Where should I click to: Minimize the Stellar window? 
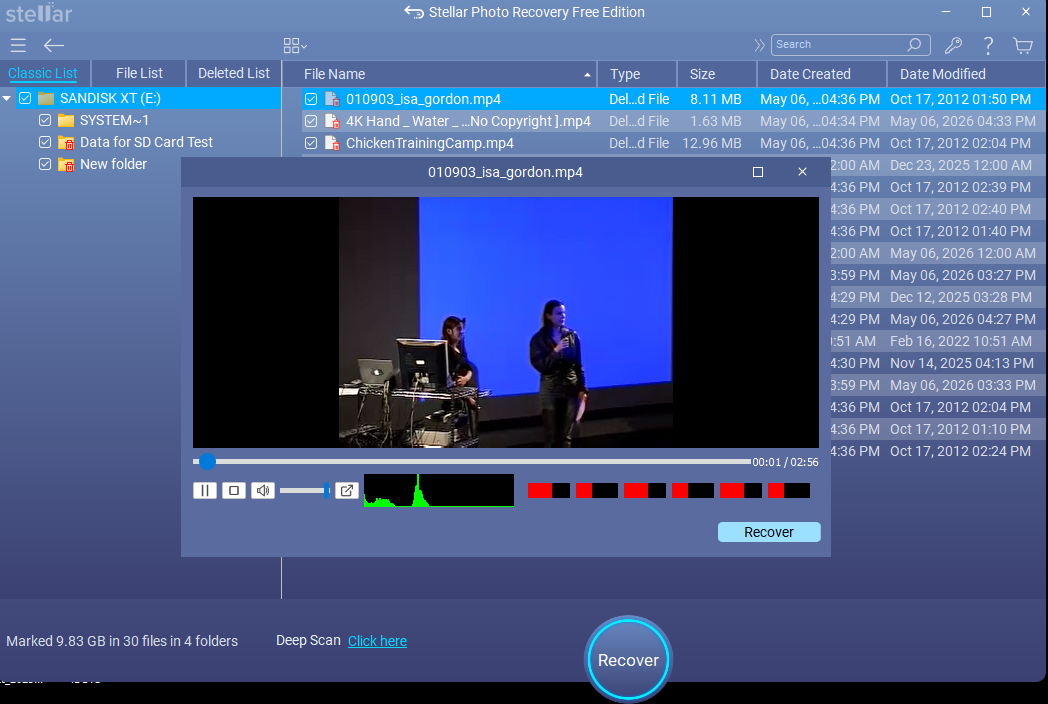(x=946, y=12)
